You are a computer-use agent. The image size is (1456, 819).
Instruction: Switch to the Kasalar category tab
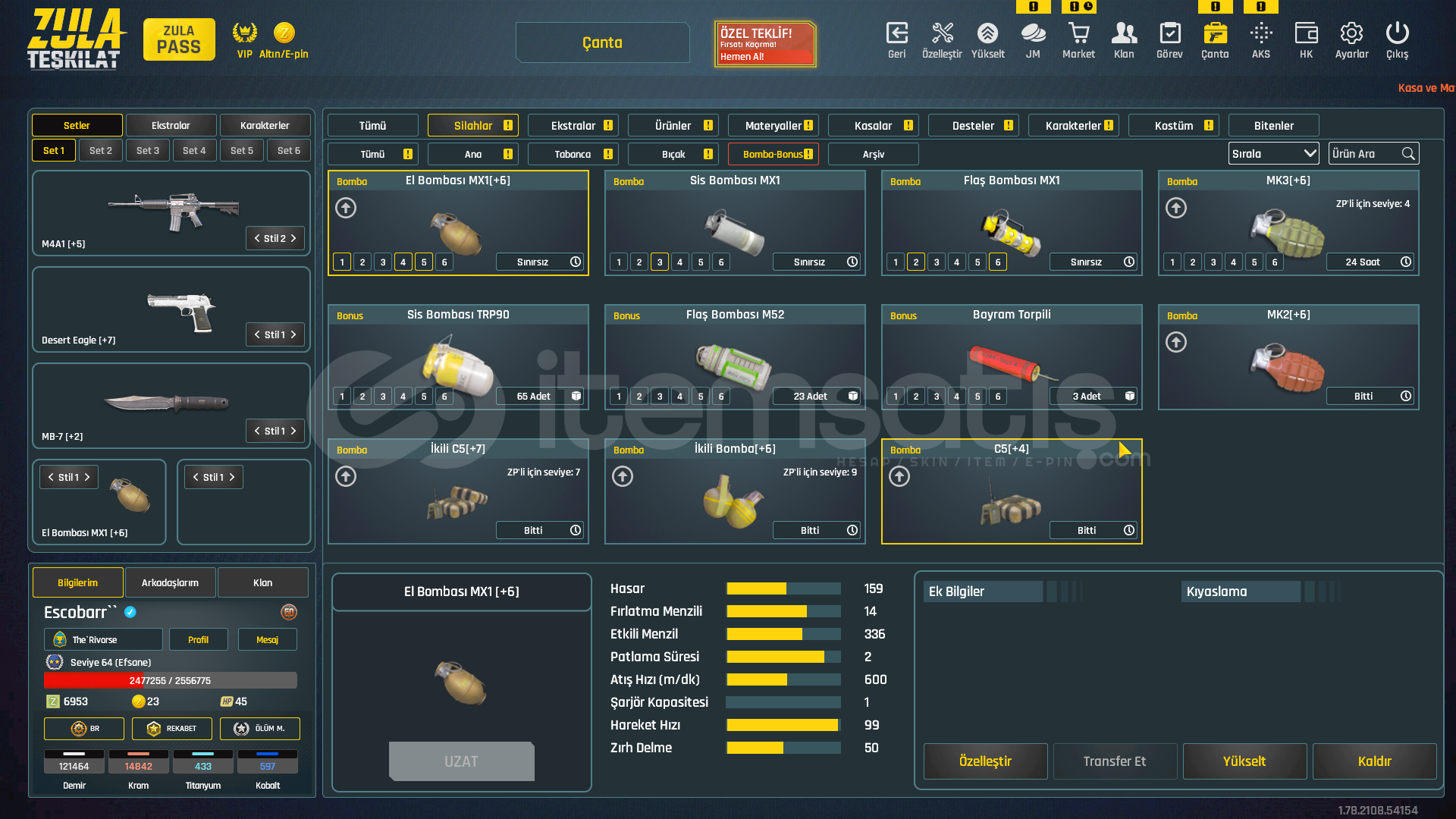pos(874,125)
